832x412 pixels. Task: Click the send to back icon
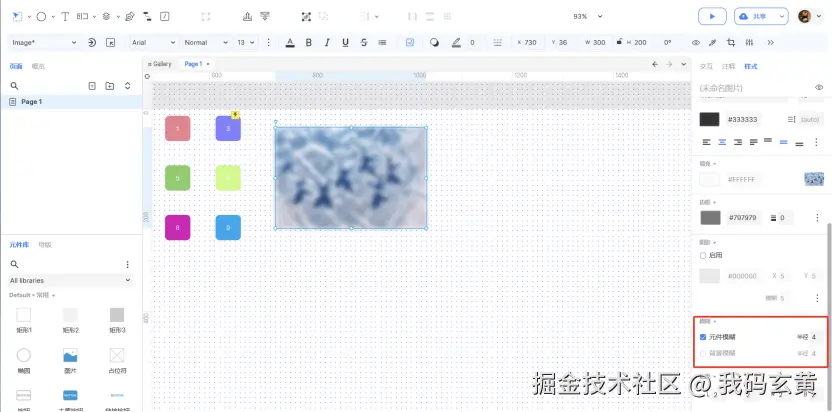(265, 16)
